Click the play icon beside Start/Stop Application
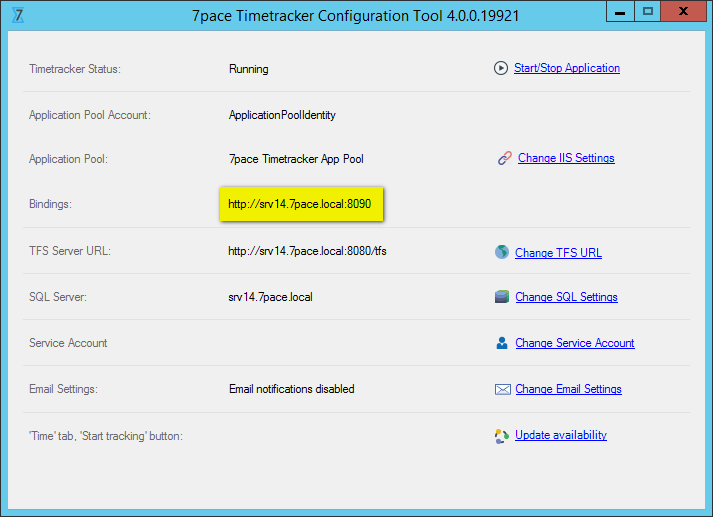Image resolution: width=713 pixels, height=517 pixels. tap(501, 68)
